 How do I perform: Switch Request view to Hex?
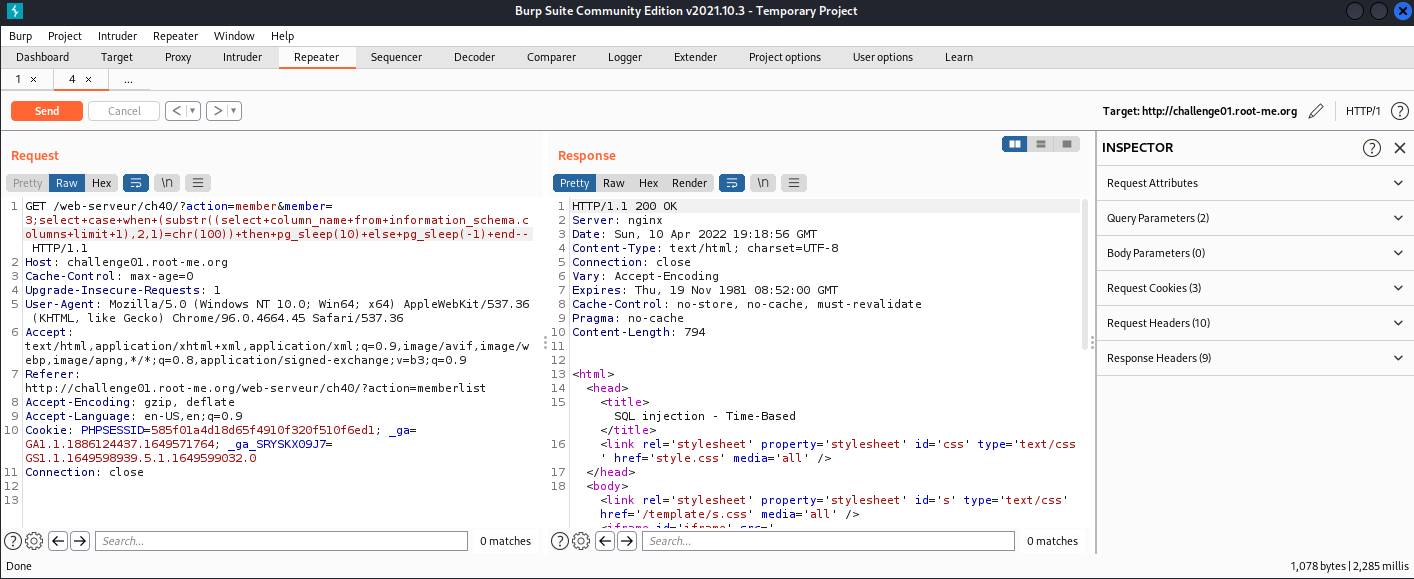tap(102, 183)
